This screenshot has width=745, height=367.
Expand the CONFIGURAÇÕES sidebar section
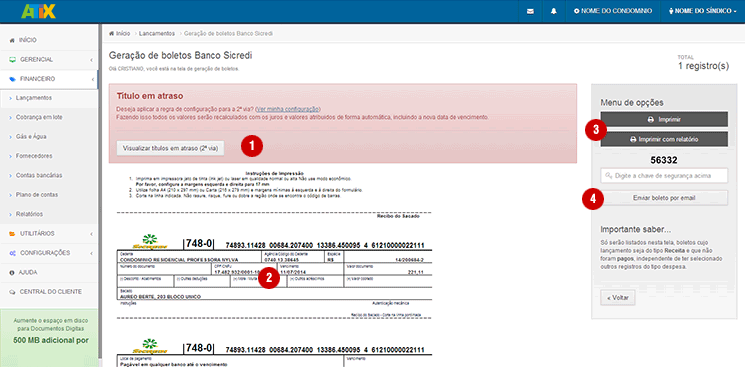point(48,253)
